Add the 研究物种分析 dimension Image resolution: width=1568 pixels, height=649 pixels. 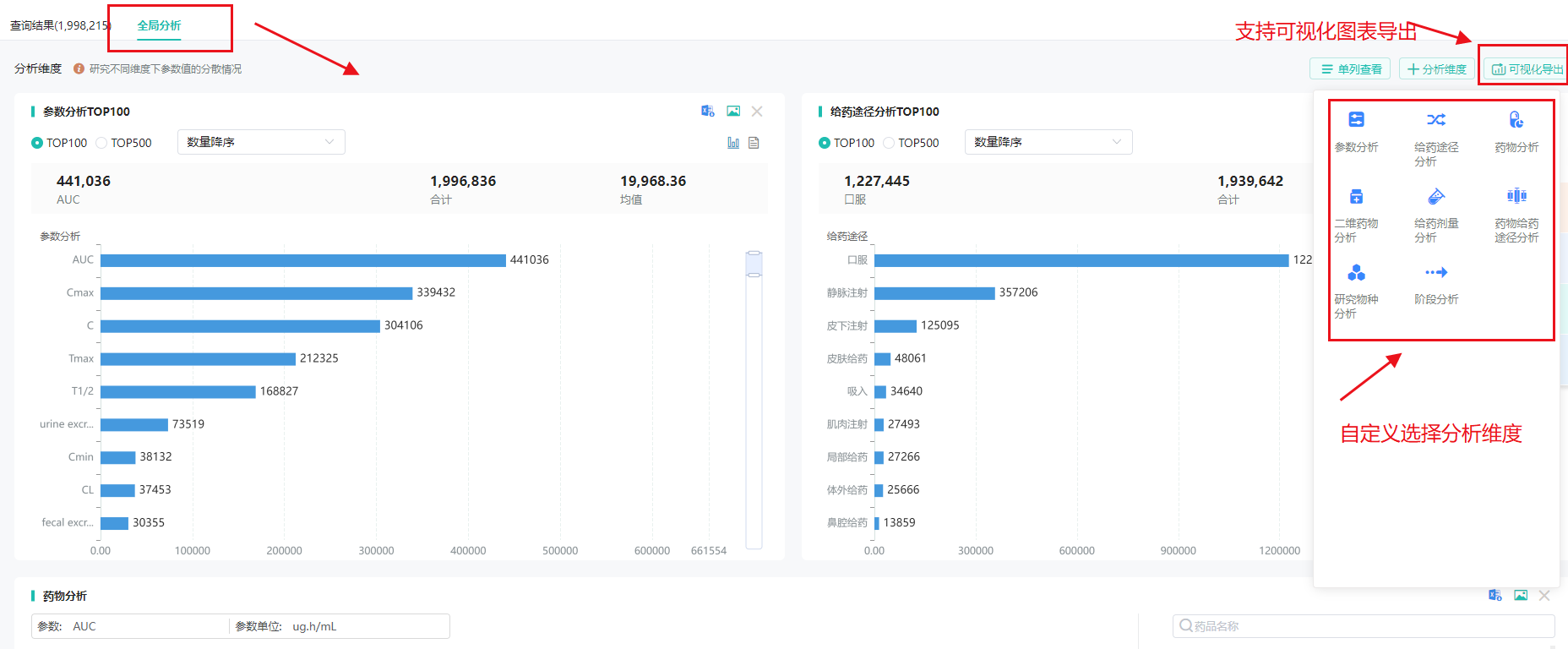tap(1356, 273)
